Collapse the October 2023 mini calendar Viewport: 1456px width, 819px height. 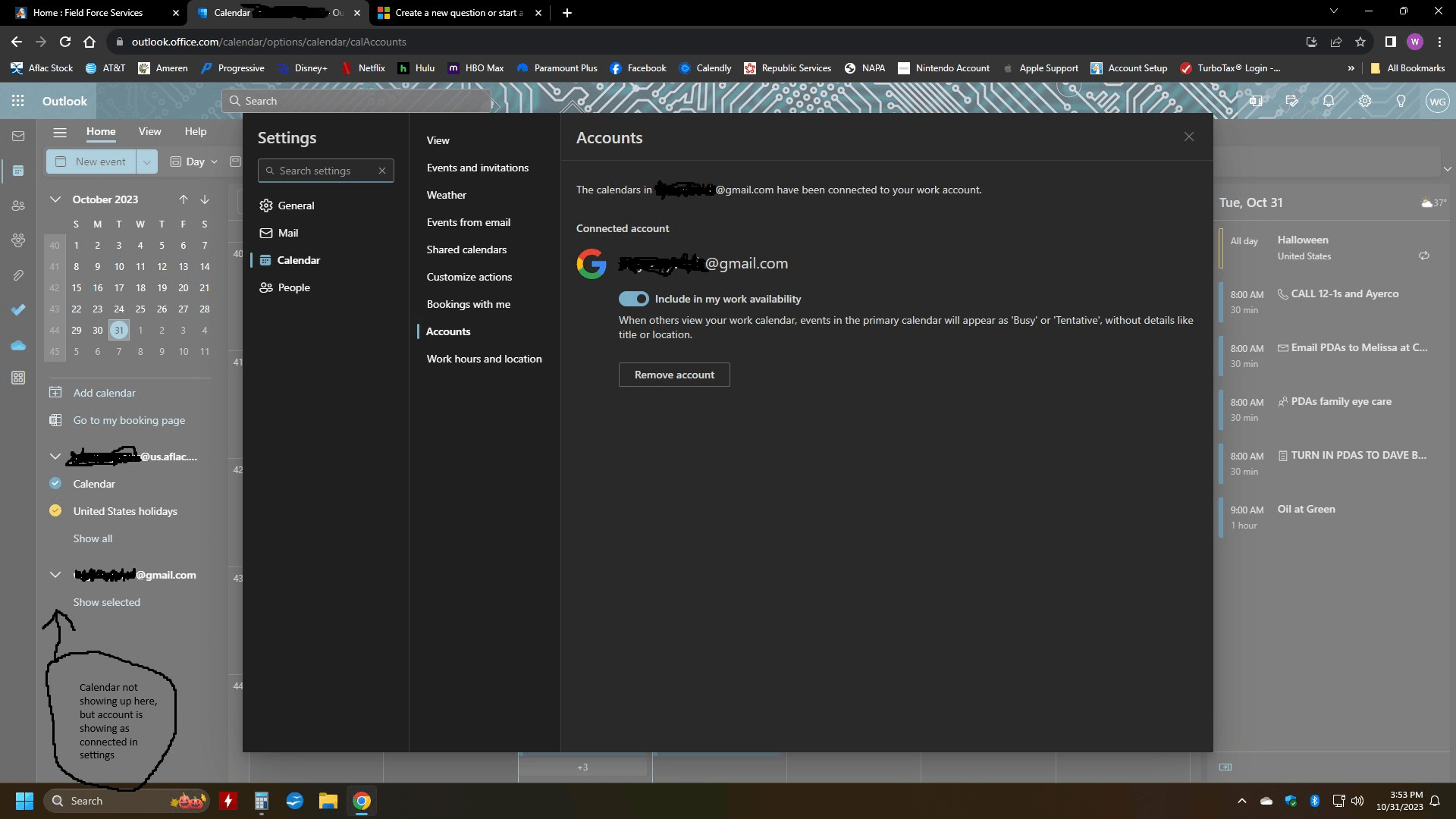tap(55, 199)
